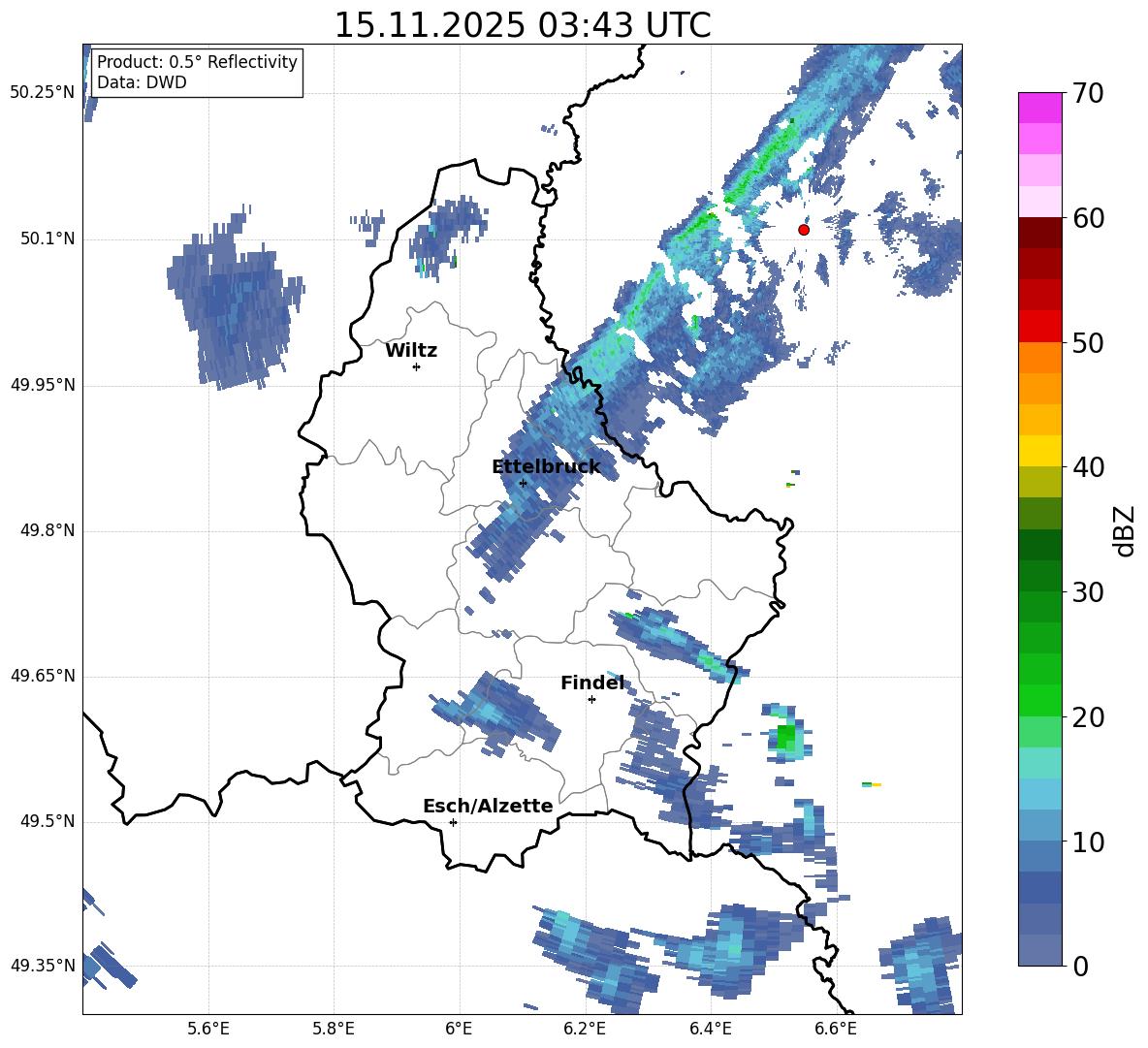The height and width of the screenshot is (1048, 1148).
Task: Click the yellow colorbar segment at 40
Action: (1039, 450)
